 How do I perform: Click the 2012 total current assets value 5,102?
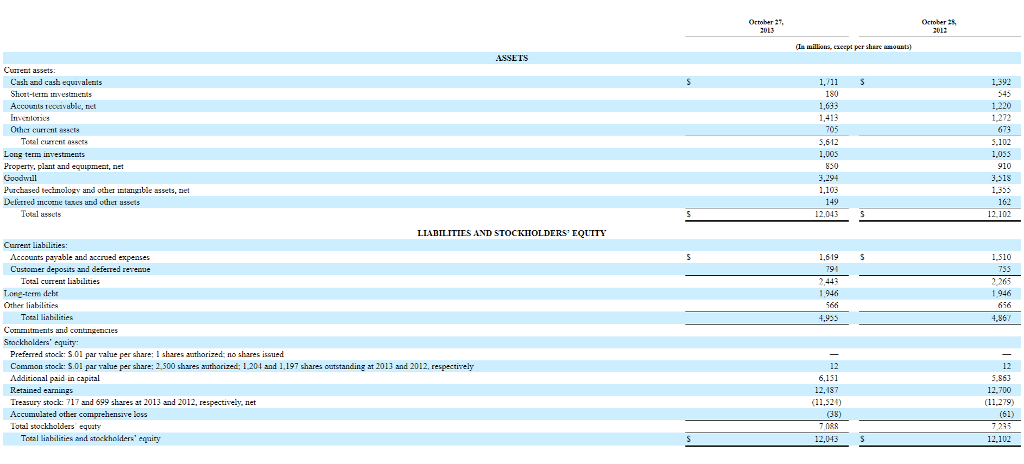pyautogui.click(x=1000, y=141)
